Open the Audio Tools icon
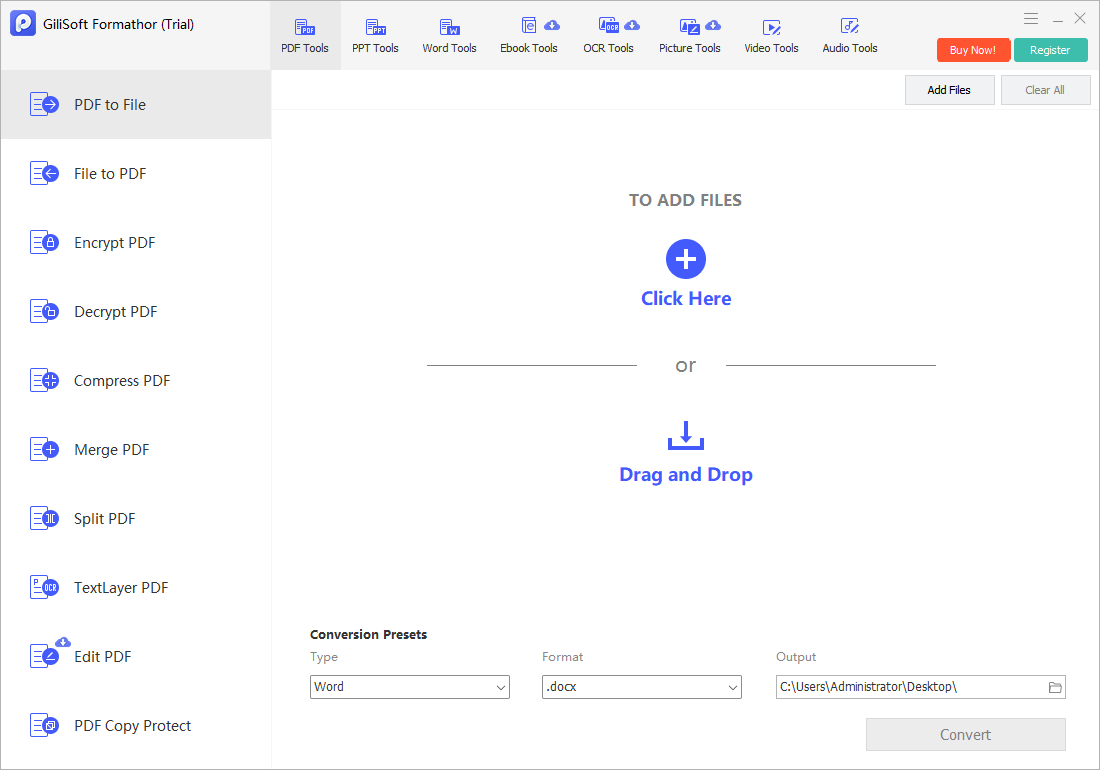This screenshot has width=1100, height=770. coord(850,27)
